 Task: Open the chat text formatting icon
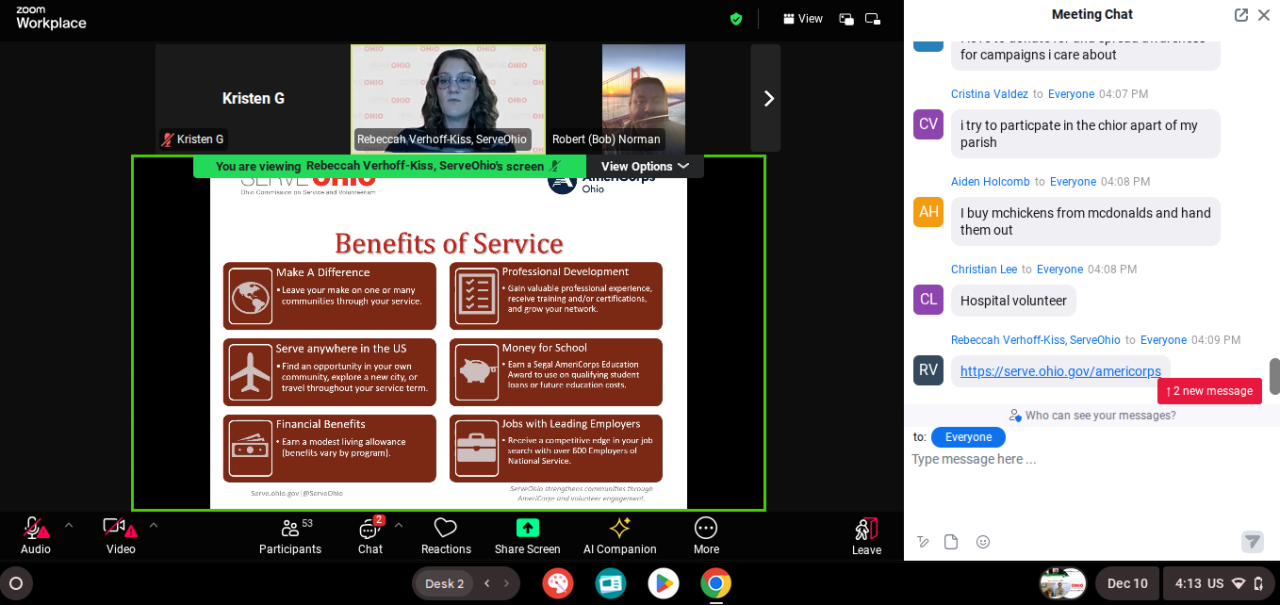(923, 542)
